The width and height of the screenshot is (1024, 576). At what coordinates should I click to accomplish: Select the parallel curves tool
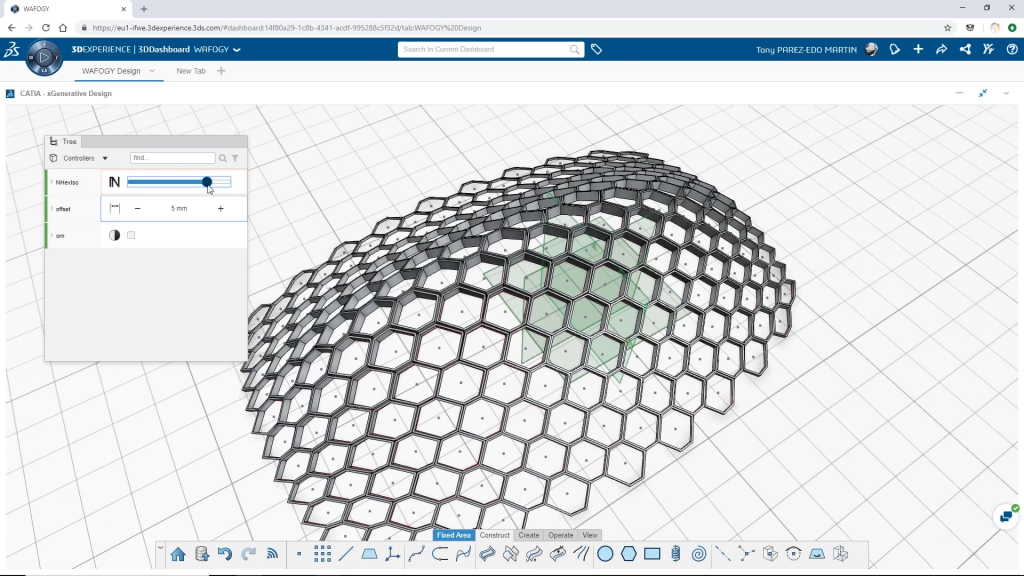[x=581, y=554]
